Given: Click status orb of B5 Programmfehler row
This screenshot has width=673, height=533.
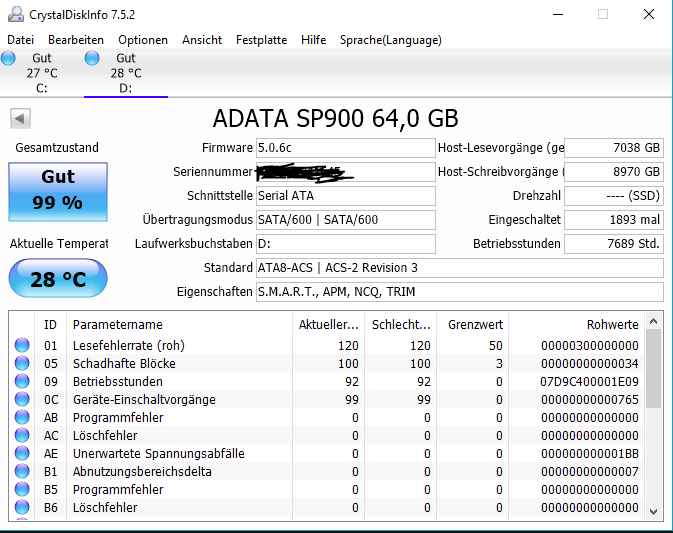Looking at the screenshot, I should click(x=22, y=489).
